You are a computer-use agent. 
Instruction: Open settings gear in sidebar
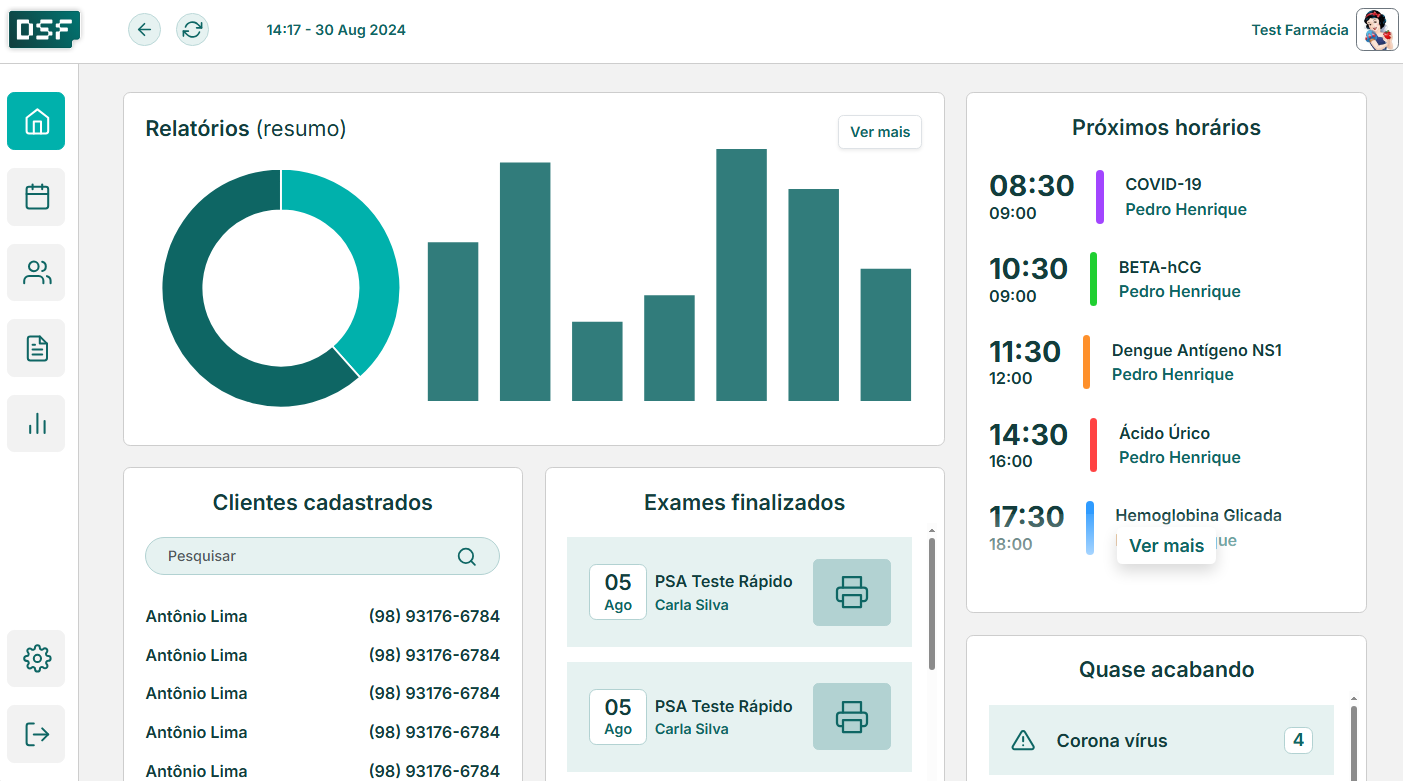[36, 658]
